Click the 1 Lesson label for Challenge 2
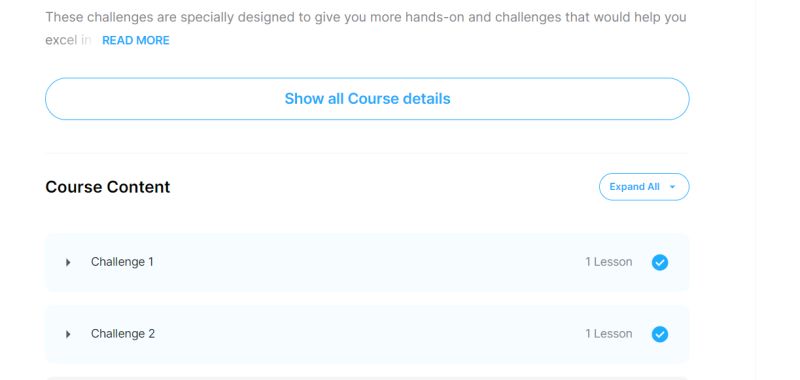The image size is (800, 380). [x=609, y=334]
